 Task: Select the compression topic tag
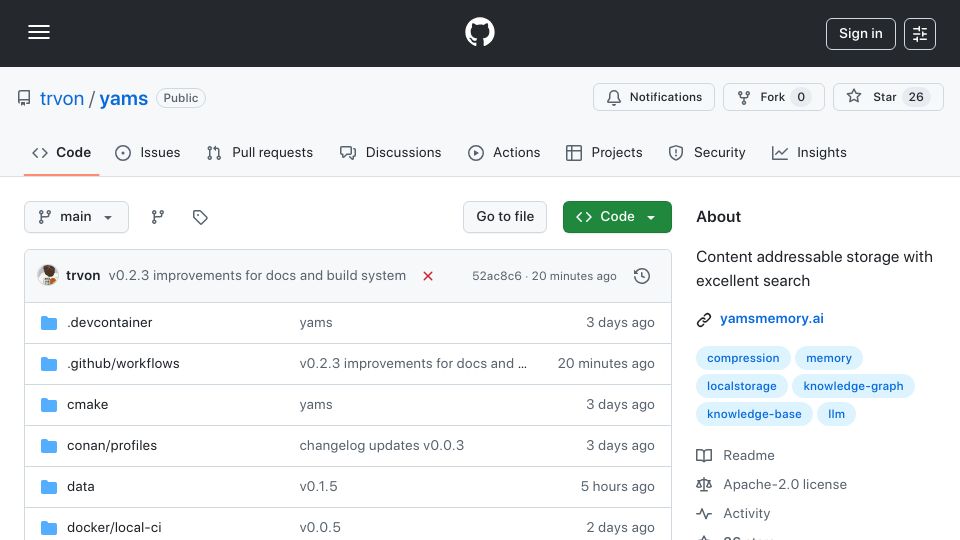pos(743,358)
